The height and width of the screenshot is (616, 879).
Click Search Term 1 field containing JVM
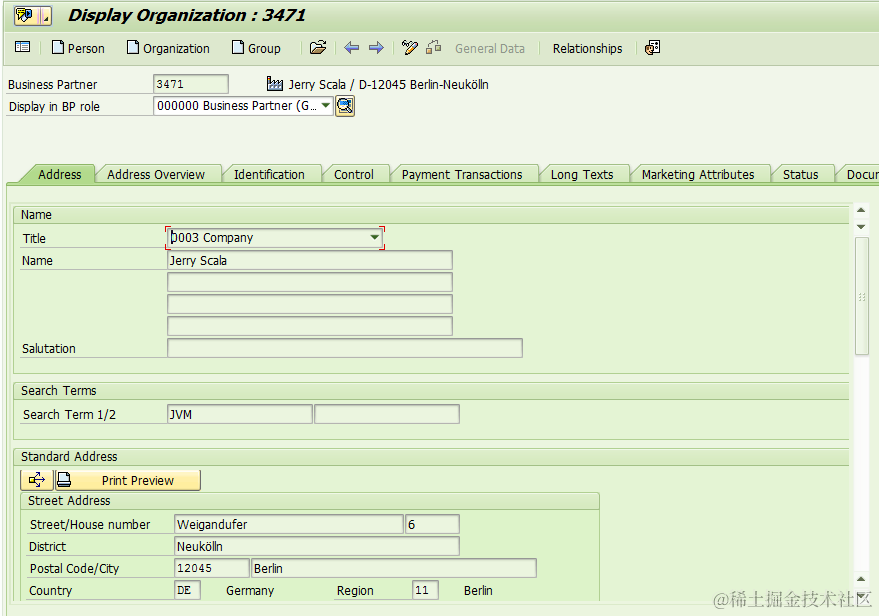point(240,414)
